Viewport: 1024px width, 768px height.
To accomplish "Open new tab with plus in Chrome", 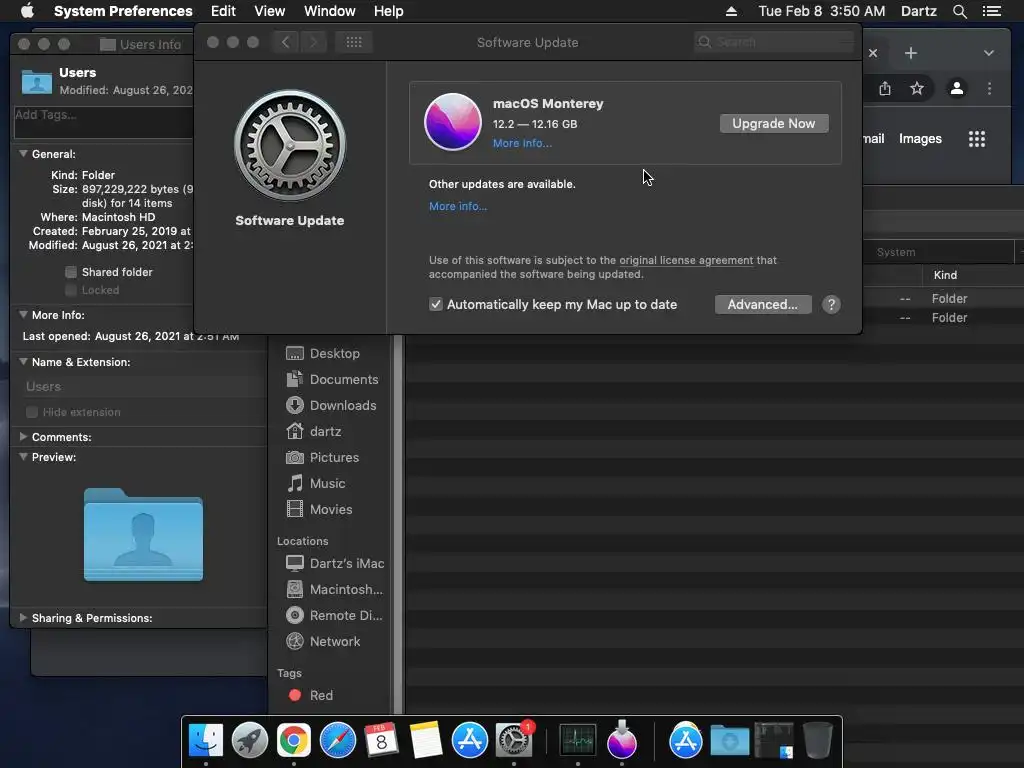I will (x=910, y=53).
